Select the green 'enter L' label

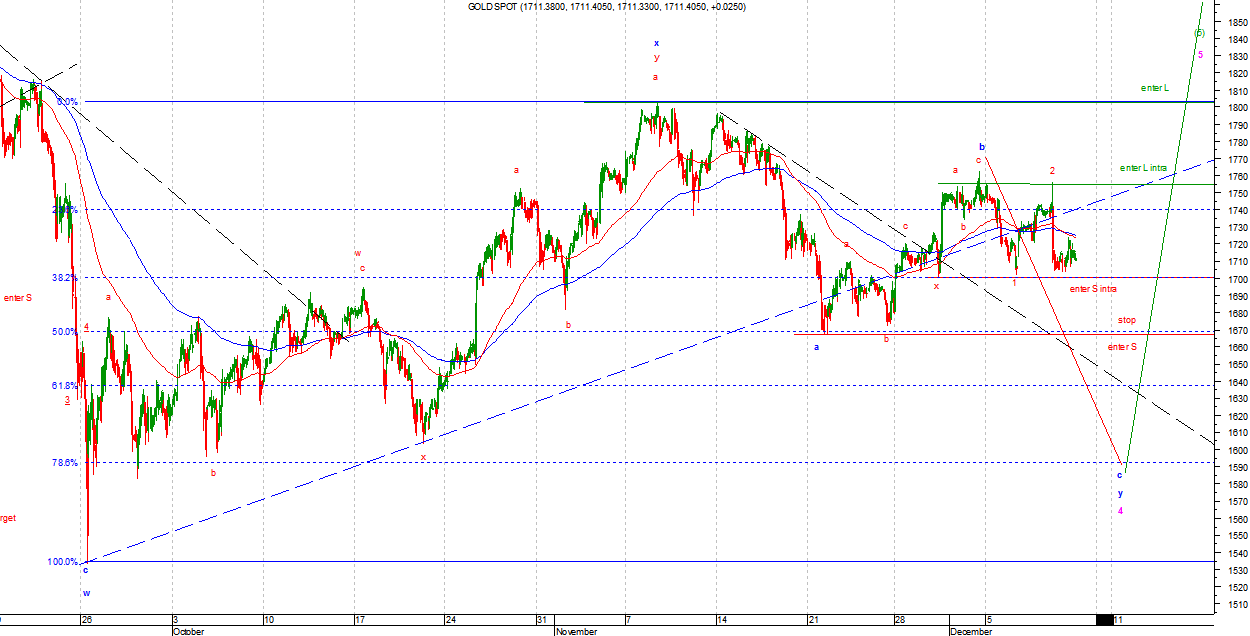[x=1154, y=88]
